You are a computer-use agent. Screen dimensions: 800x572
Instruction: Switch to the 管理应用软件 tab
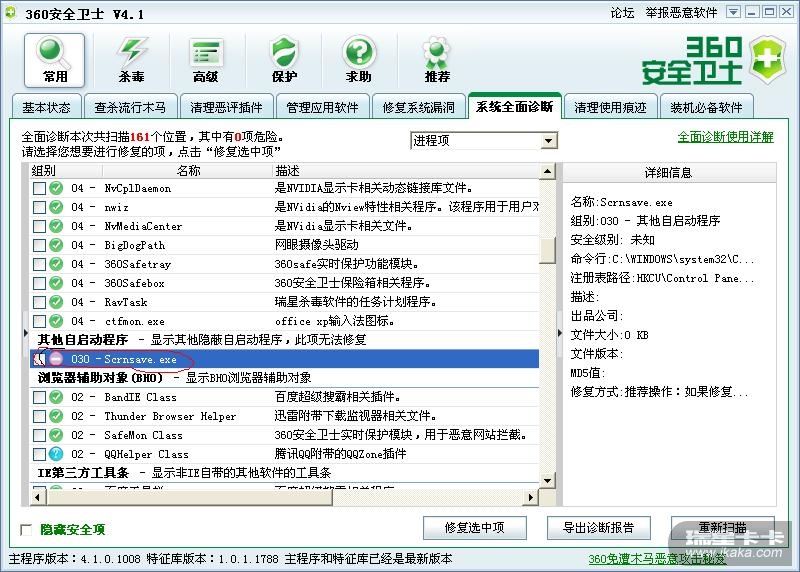point(322,107)
